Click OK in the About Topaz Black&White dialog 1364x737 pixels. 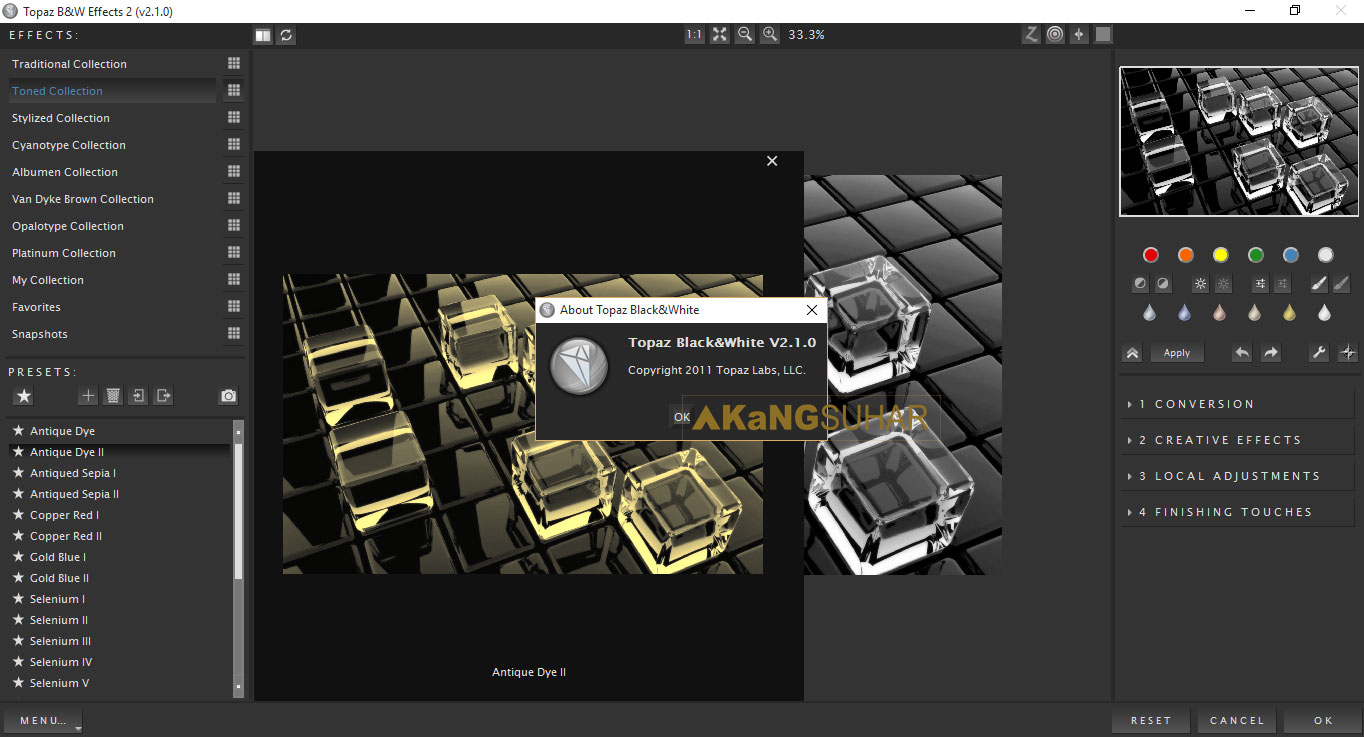681,417
